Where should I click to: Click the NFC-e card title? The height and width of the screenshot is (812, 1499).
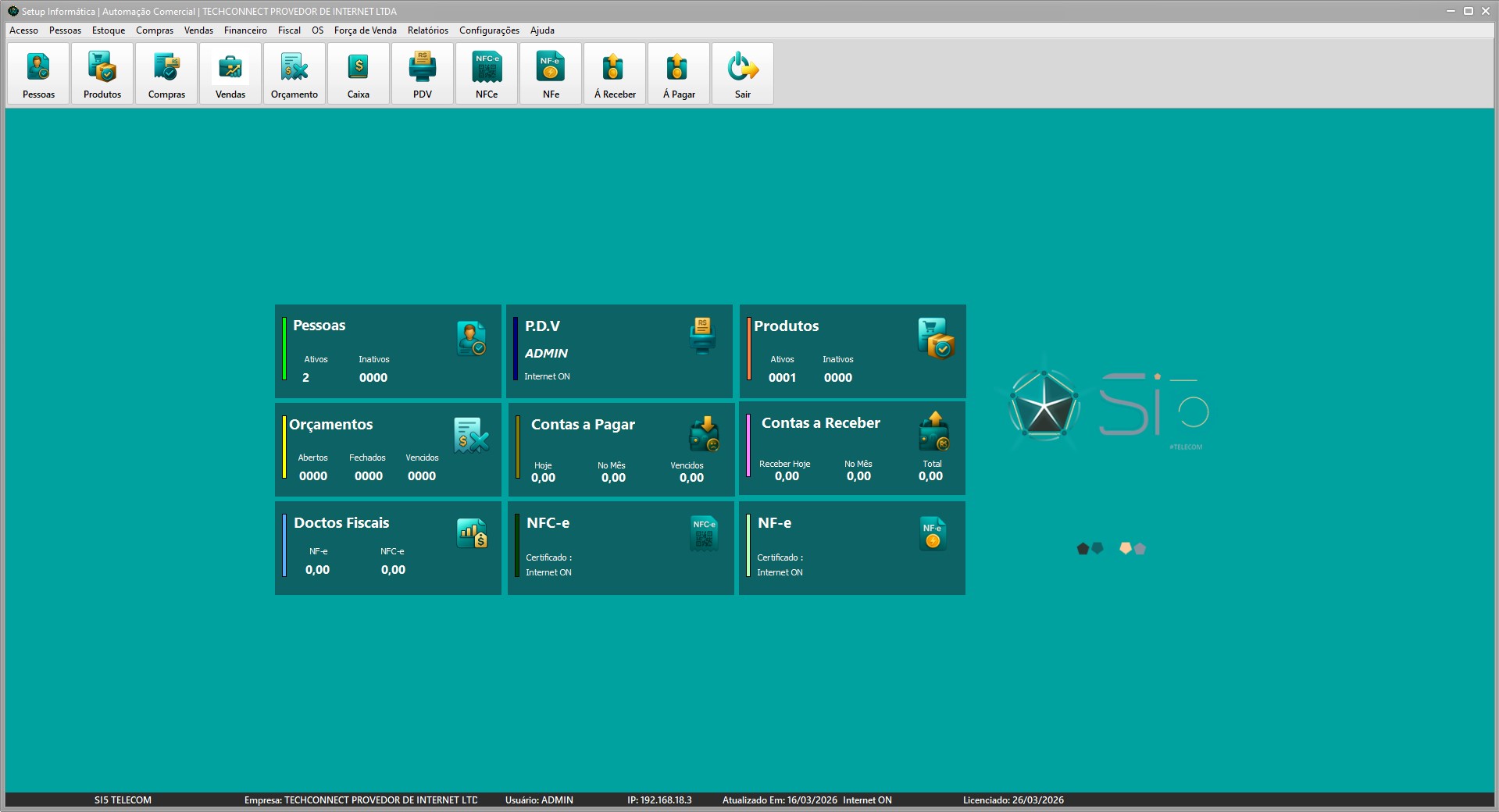[x=548, y=523]
